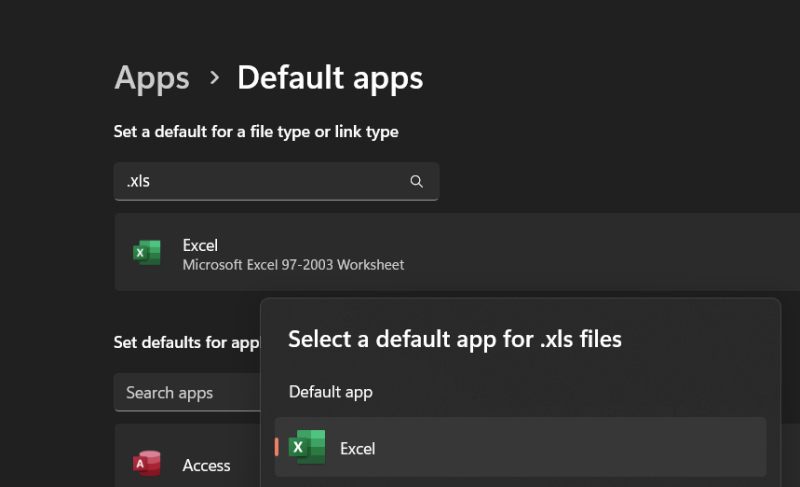The image size is (800, 487).
Task: Click the search magnifier icon in file type field
Action: coord(416,181)
